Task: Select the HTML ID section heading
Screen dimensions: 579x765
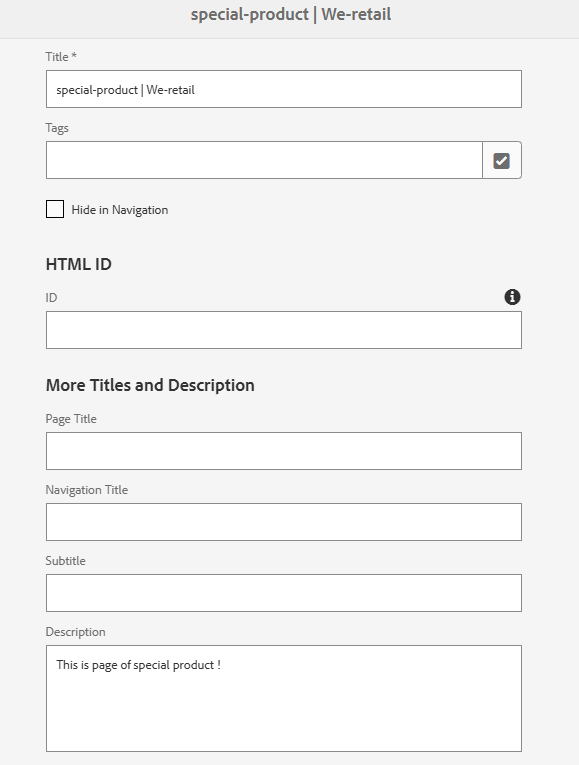Action: click(79, 264)
